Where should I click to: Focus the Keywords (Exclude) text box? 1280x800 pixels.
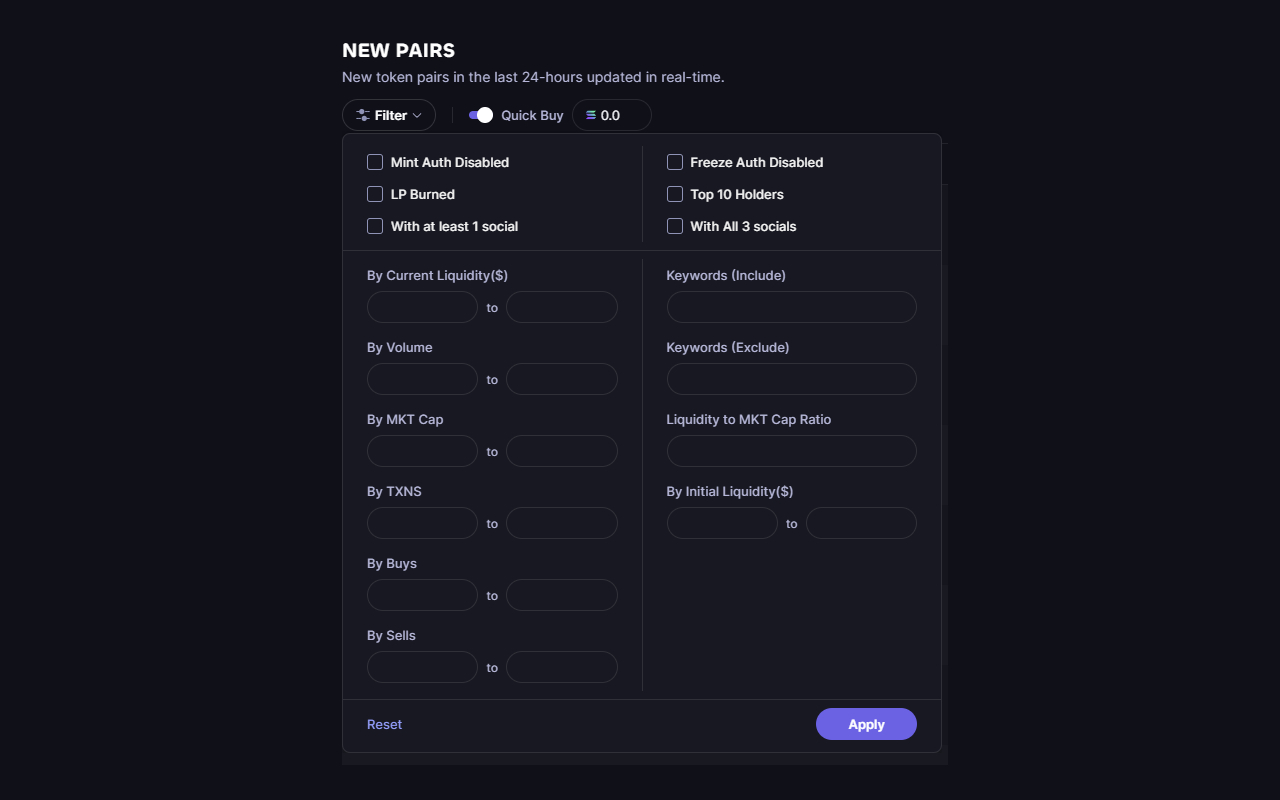coord(791,379)
